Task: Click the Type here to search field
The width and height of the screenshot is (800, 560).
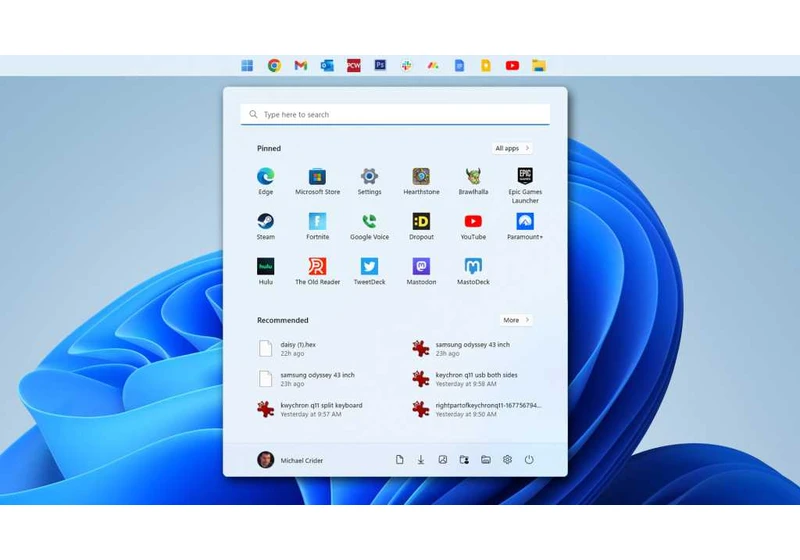Action: point(395,114)
